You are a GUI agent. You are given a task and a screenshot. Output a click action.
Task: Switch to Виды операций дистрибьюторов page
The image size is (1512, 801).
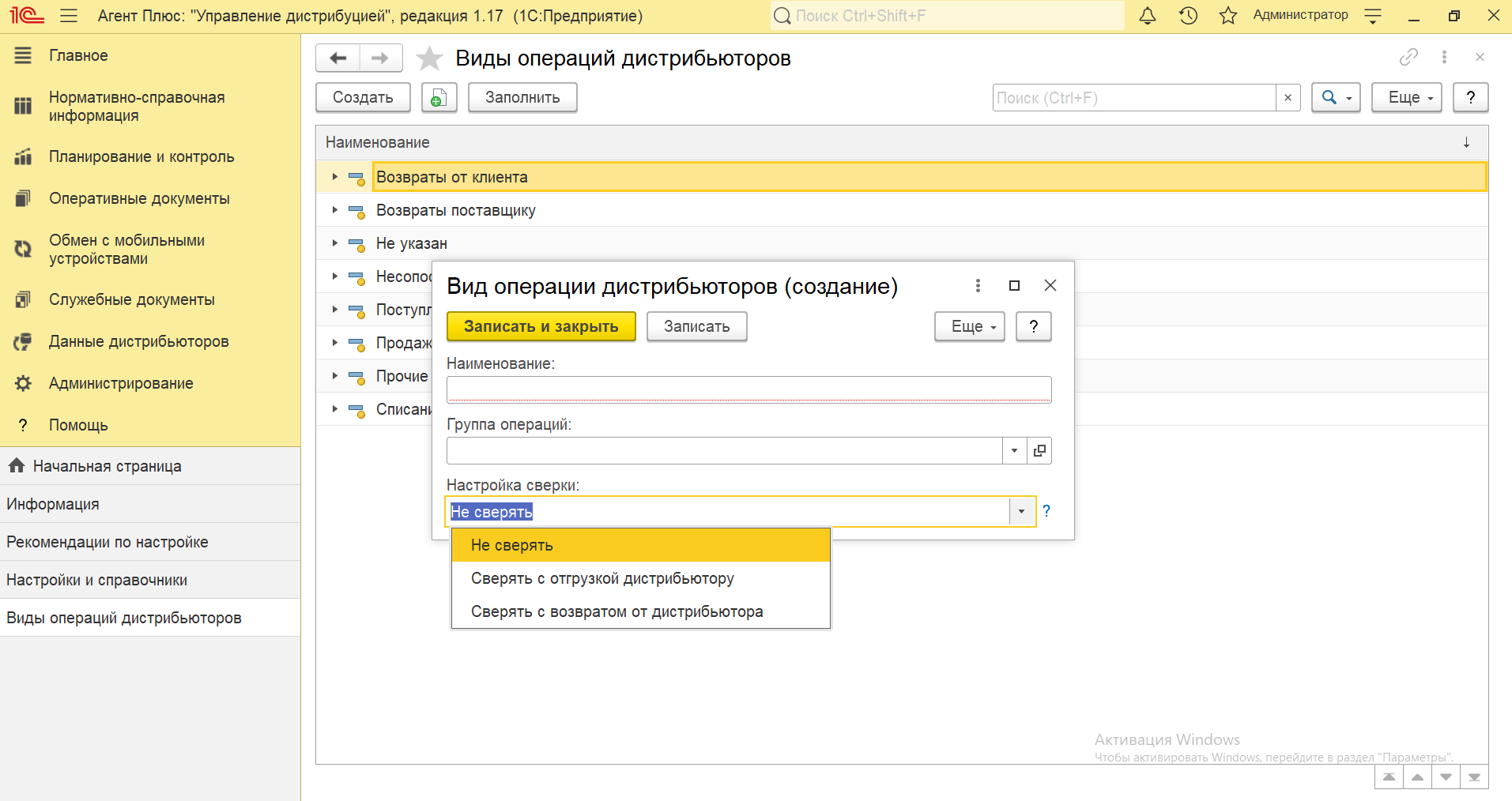coord(150,618)
